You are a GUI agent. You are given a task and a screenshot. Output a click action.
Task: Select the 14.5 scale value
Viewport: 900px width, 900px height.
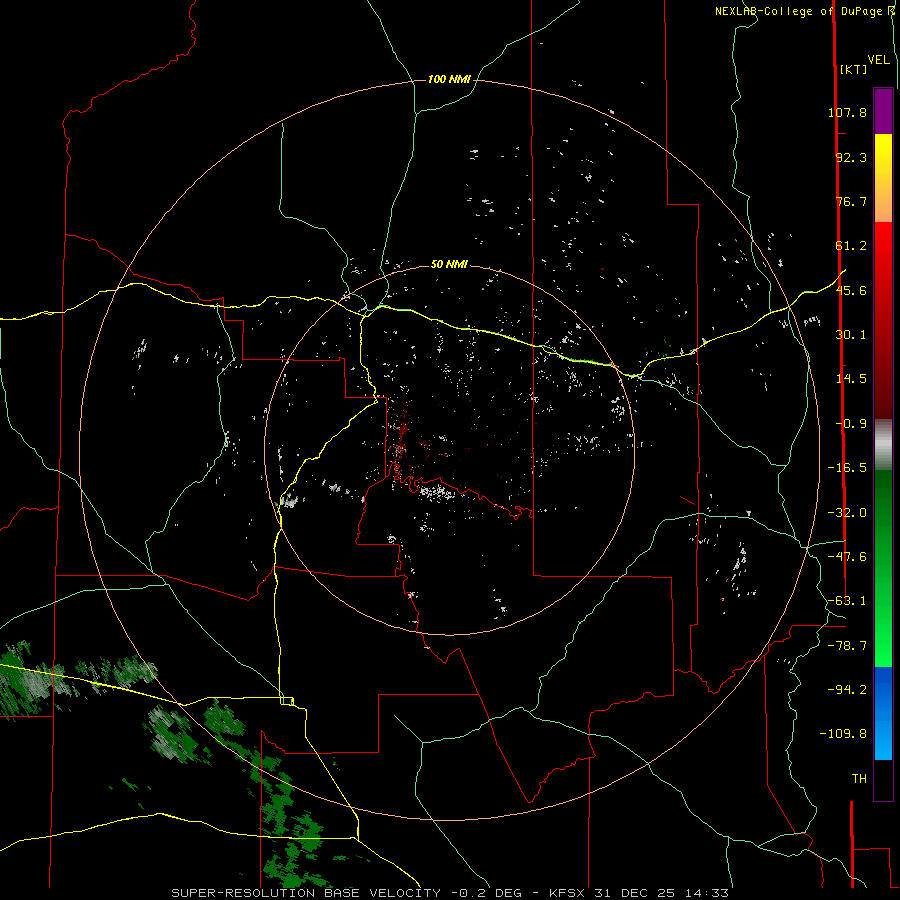851,379
